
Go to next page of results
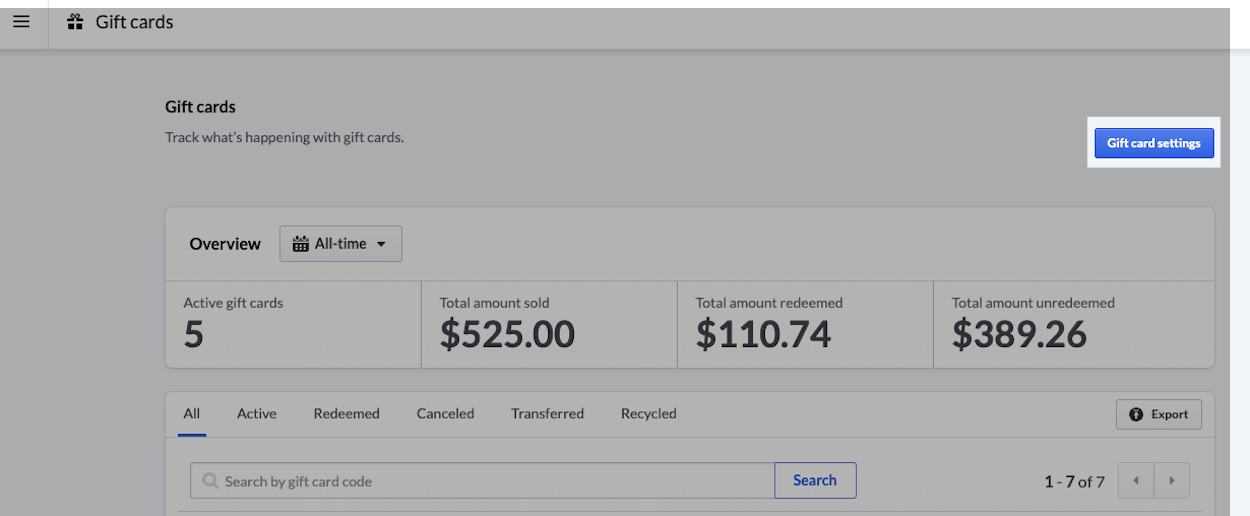pyautogui.click(x=1172, y=481)
